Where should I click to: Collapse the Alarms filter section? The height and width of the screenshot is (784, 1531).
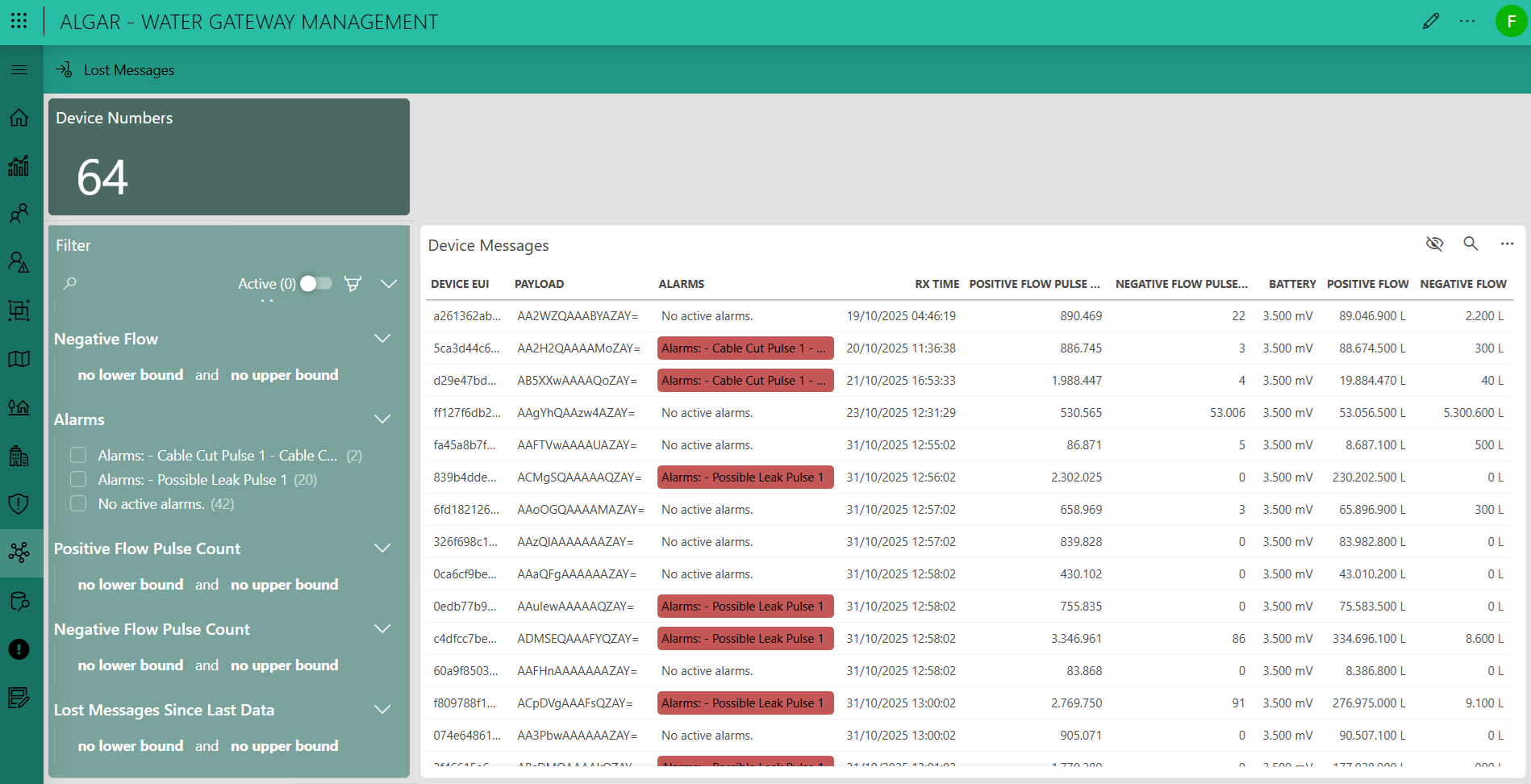point(382,419)
